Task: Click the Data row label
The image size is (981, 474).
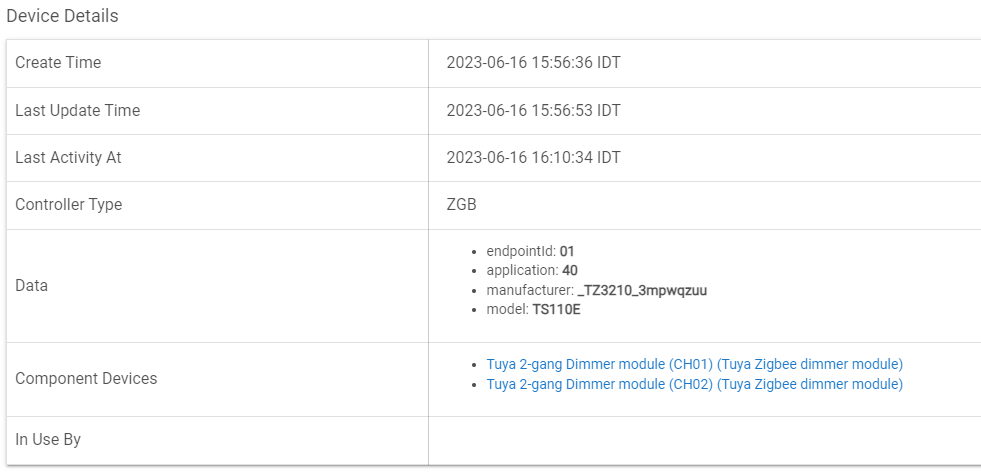Action: (31, 285)
